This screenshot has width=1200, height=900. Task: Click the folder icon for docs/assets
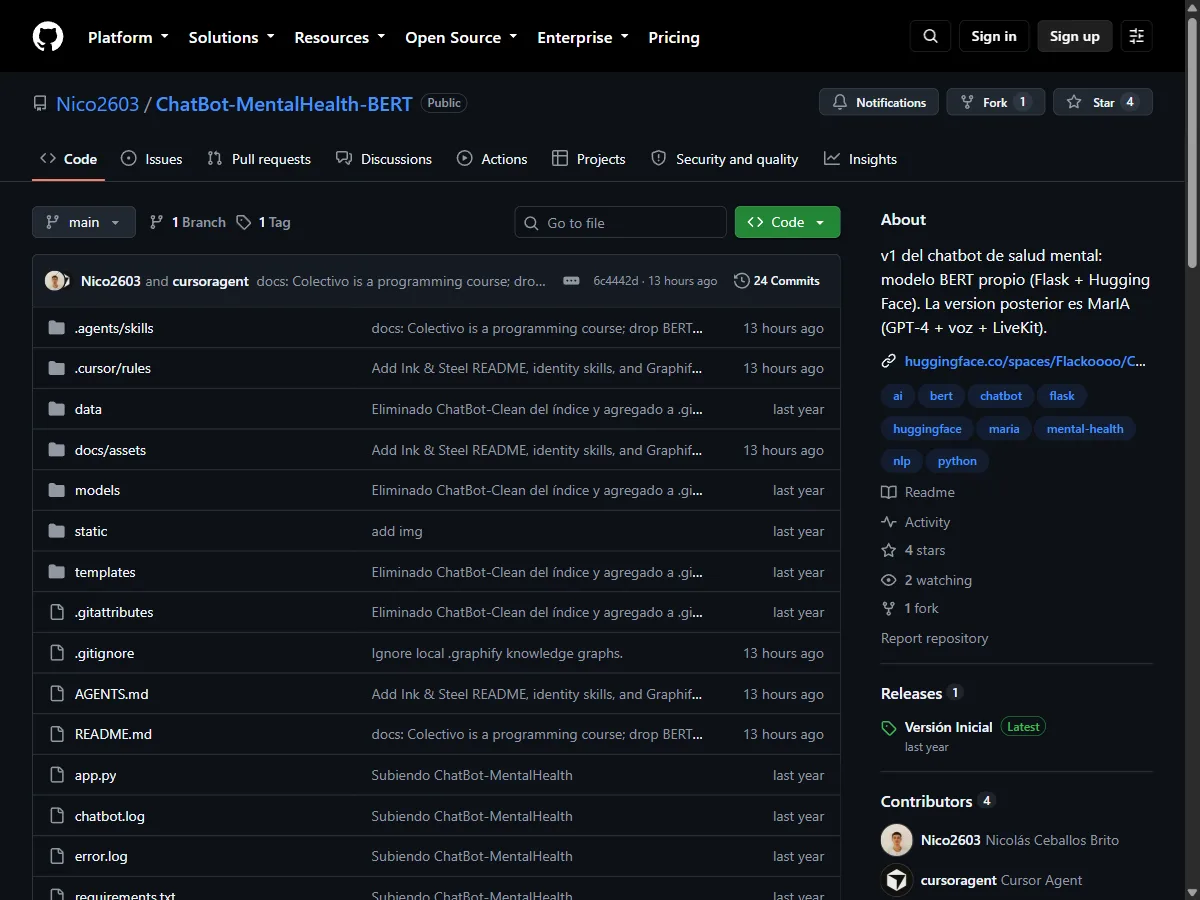56,450
